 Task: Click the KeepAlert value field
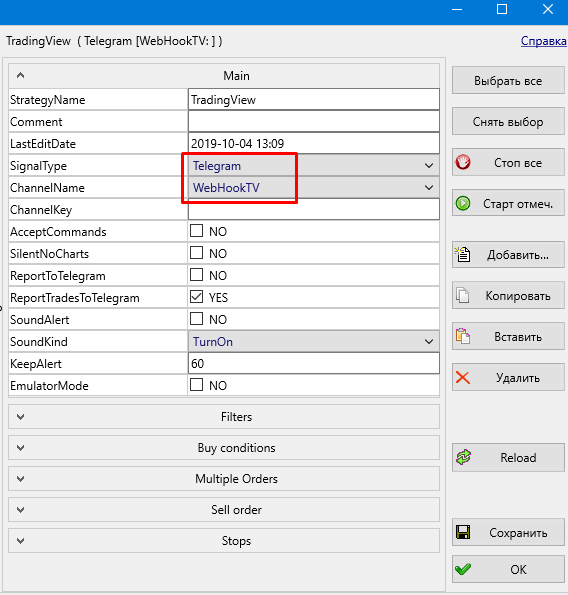coord(314,364)
